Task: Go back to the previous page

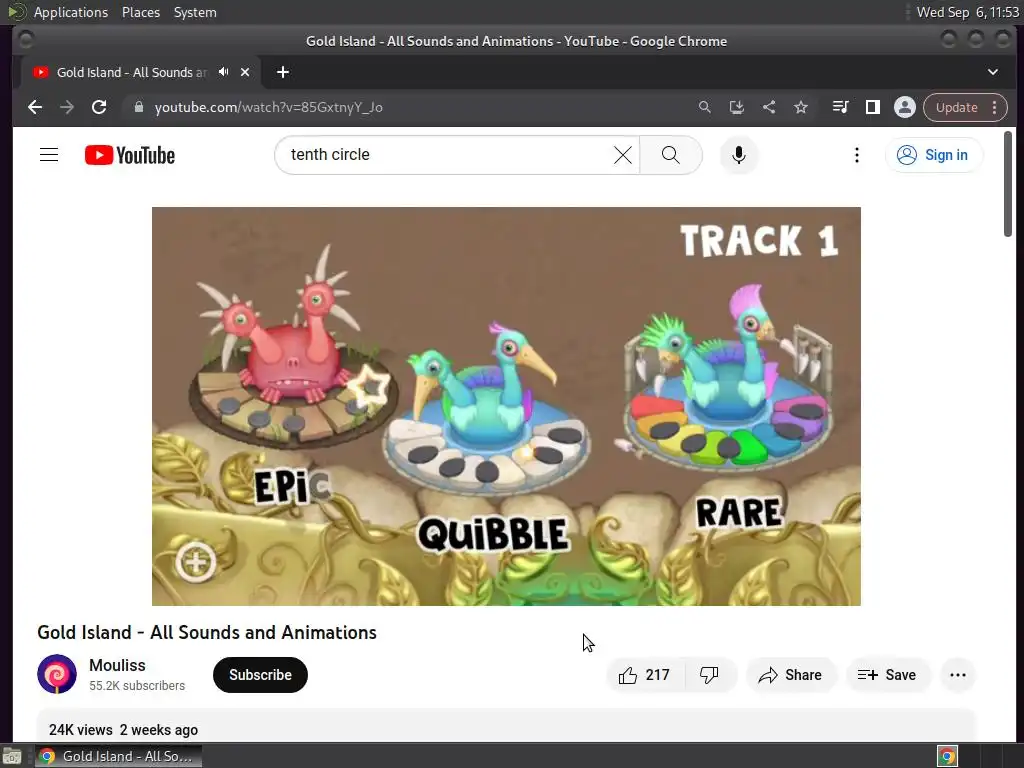Action: (x=35, y=107)
